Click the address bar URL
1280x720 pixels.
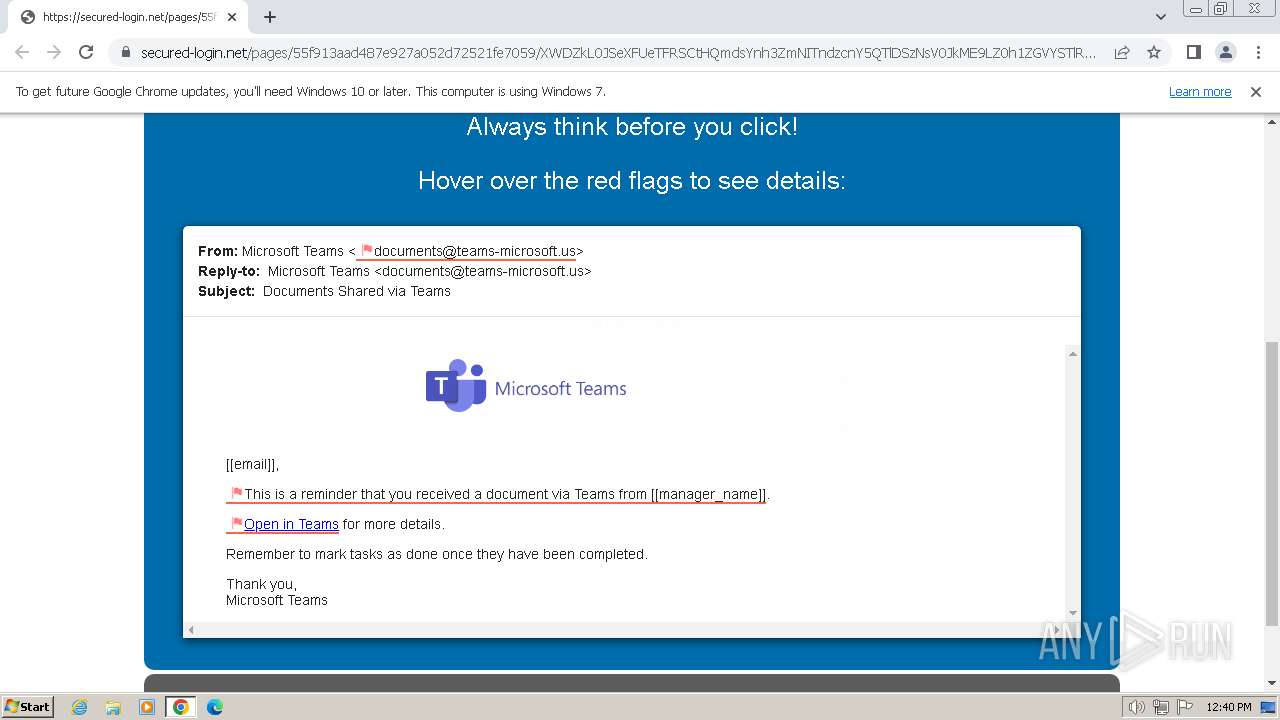click(x=618, y=52)
